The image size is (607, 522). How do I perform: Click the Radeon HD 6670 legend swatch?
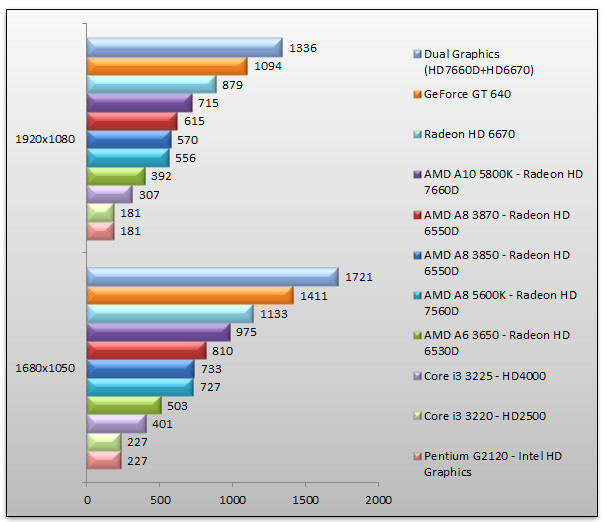(417, 134)
